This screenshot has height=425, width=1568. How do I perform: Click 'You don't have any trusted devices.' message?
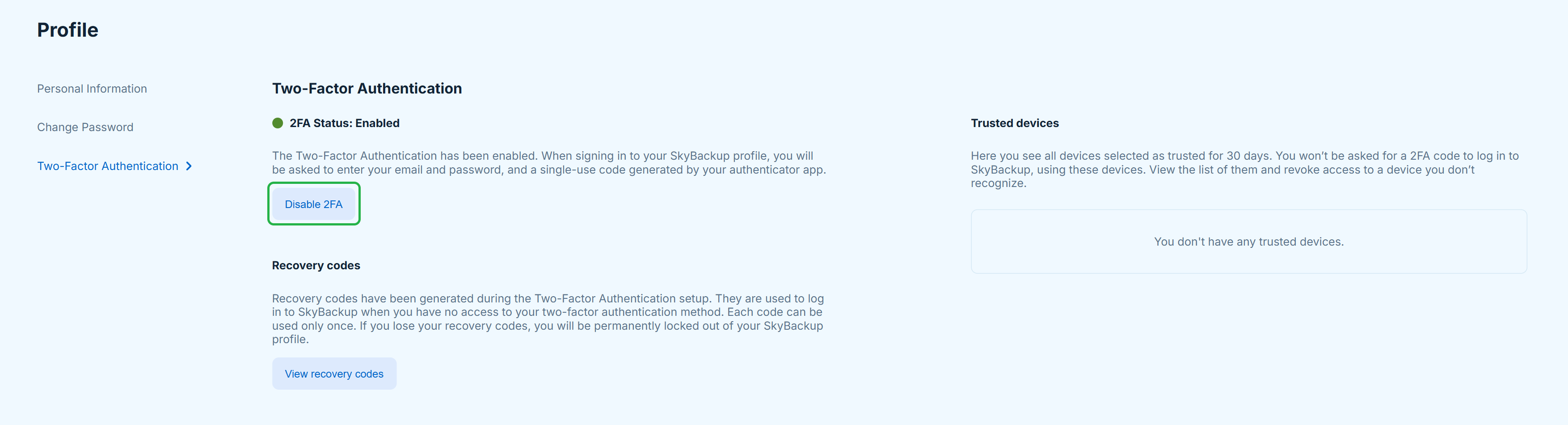point(1248,242)
